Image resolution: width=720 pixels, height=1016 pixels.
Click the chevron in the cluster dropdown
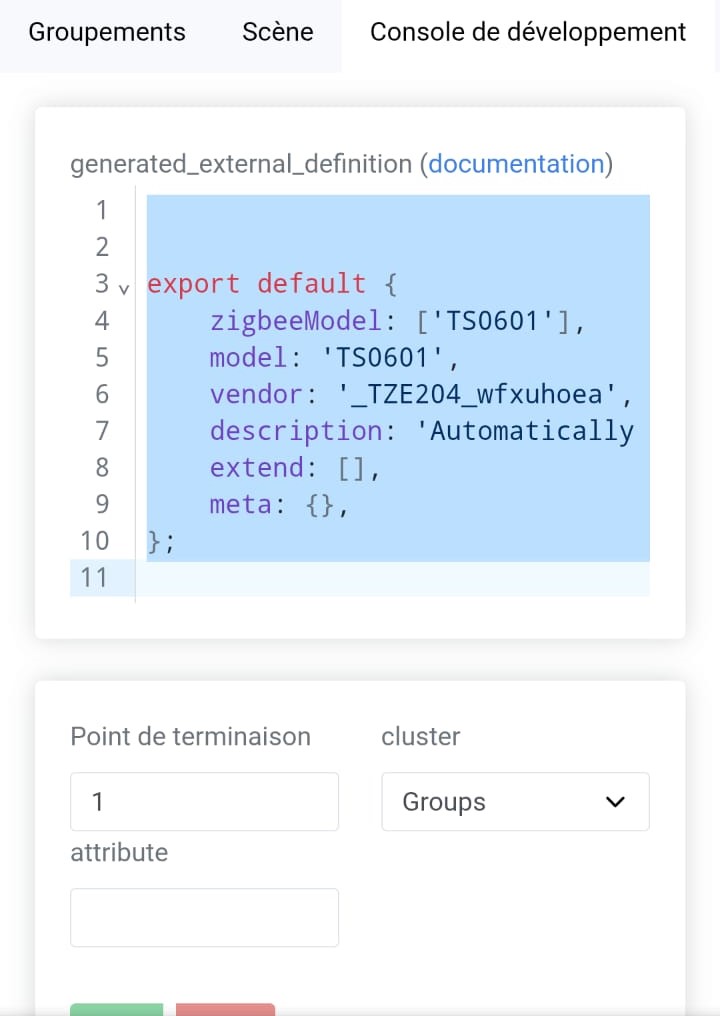pyautogui.click(x=615, y=802)
